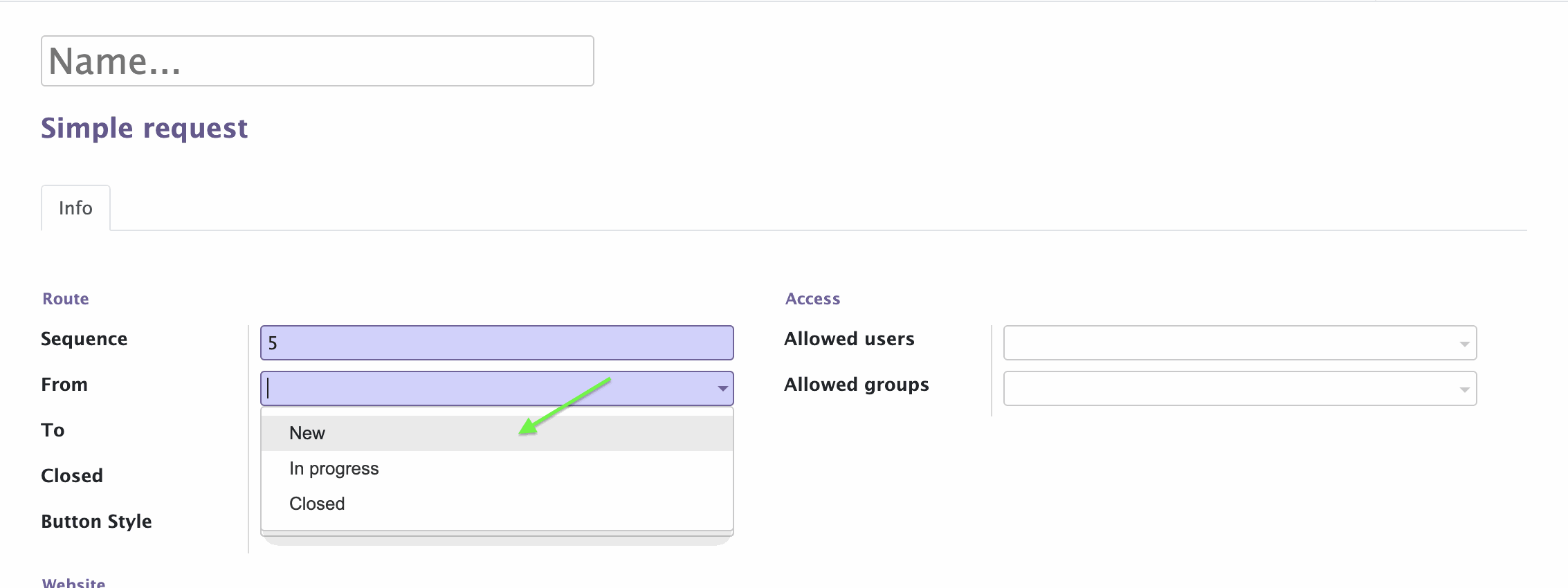Expand the Allowed users dropdown arrow
The image size is (1568, 588).
pyautogui.click(x=1464, y=344)
